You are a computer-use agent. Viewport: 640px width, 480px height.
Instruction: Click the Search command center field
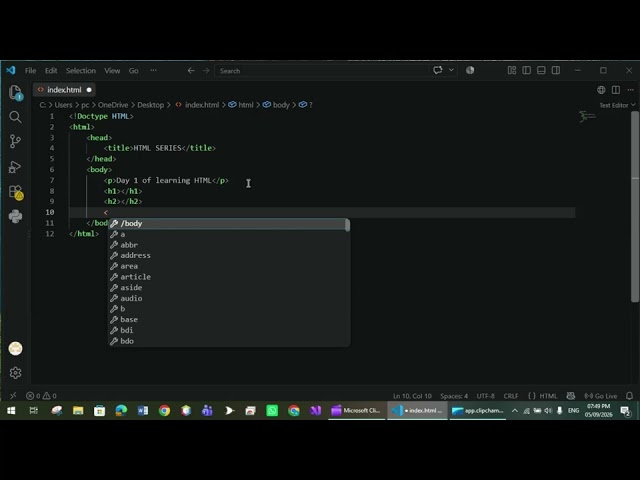(x=321, y=71)
